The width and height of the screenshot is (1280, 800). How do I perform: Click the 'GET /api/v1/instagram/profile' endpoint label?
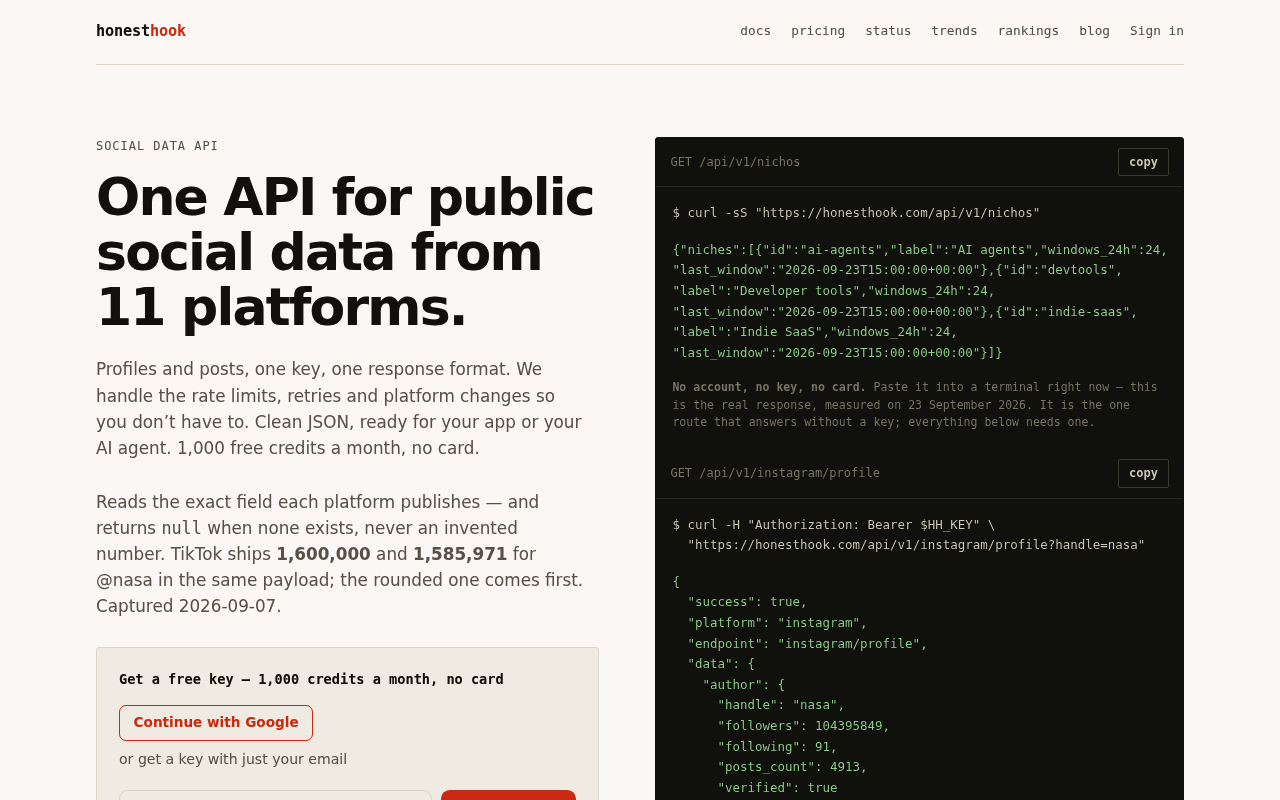775,473
